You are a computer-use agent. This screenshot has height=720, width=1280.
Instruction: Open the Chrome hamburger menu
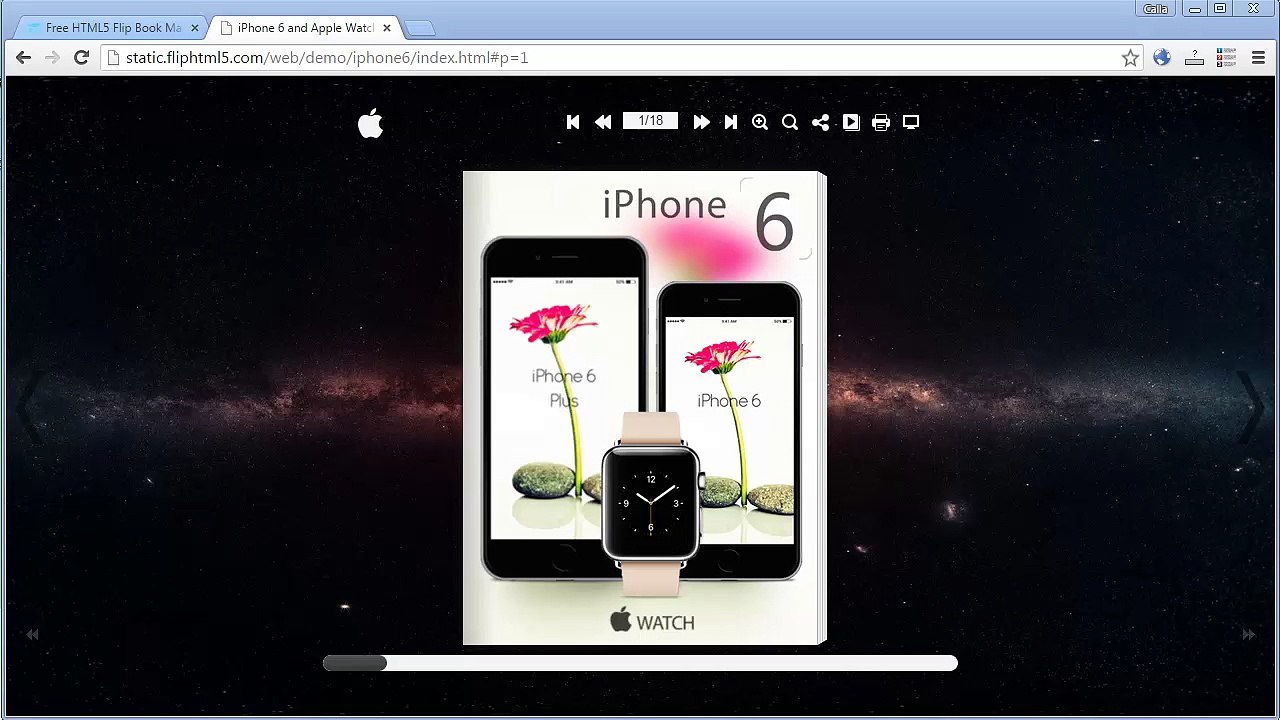click(x=1258, y=58)
